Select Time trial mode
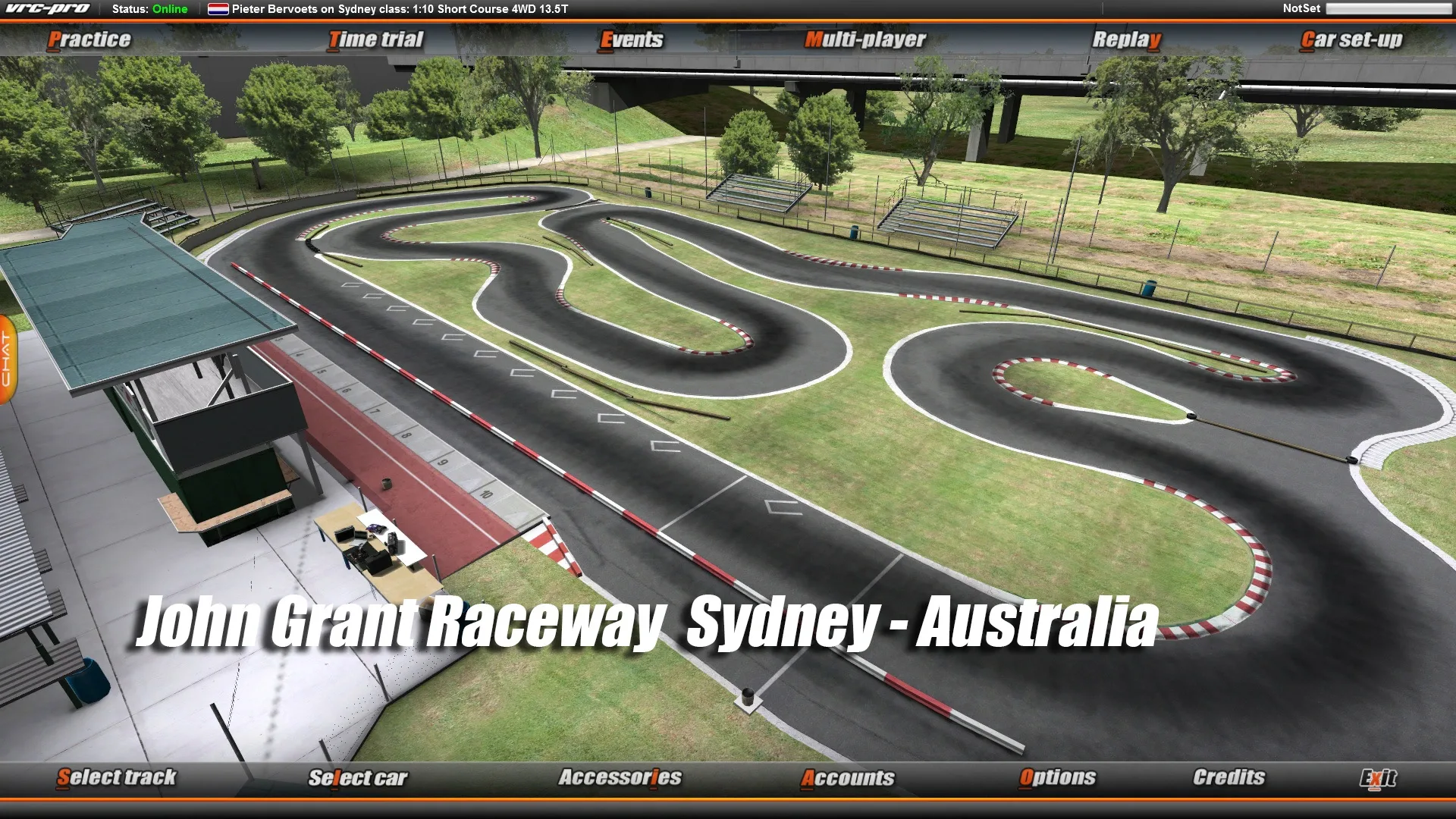 point(375,39)
